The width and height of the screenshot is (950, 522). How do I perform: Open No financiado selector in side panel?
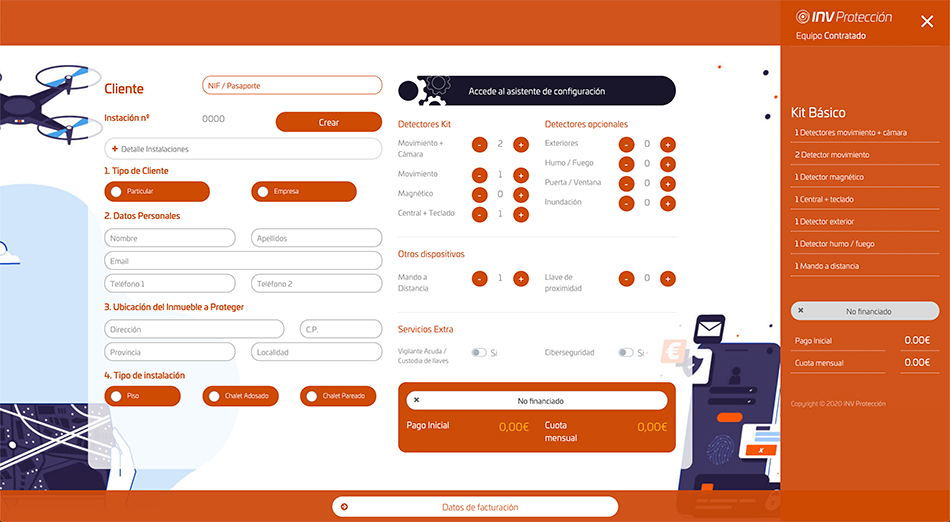[865, 311]
